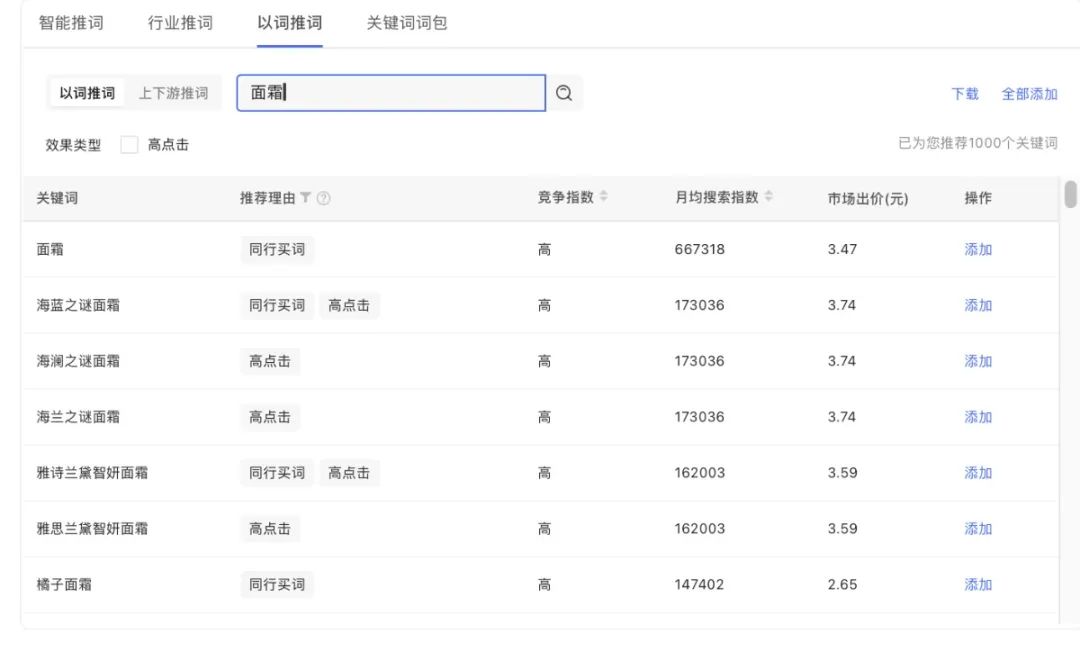1080x652 pixels.
Task: Add the keyword 雅诗兰黛智妍面霜
Action: tap(978, 472)
